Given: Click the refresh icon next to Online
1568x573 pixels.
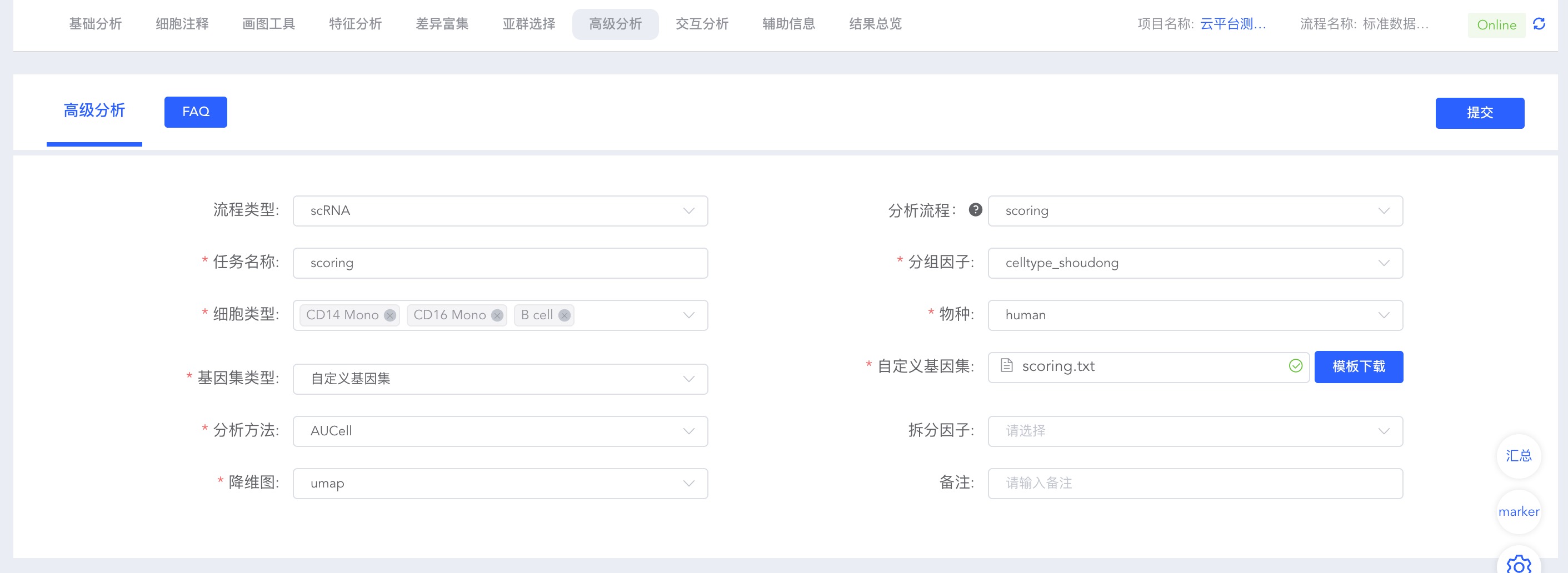Looking at the screenshot, I should click(1540, 24).
